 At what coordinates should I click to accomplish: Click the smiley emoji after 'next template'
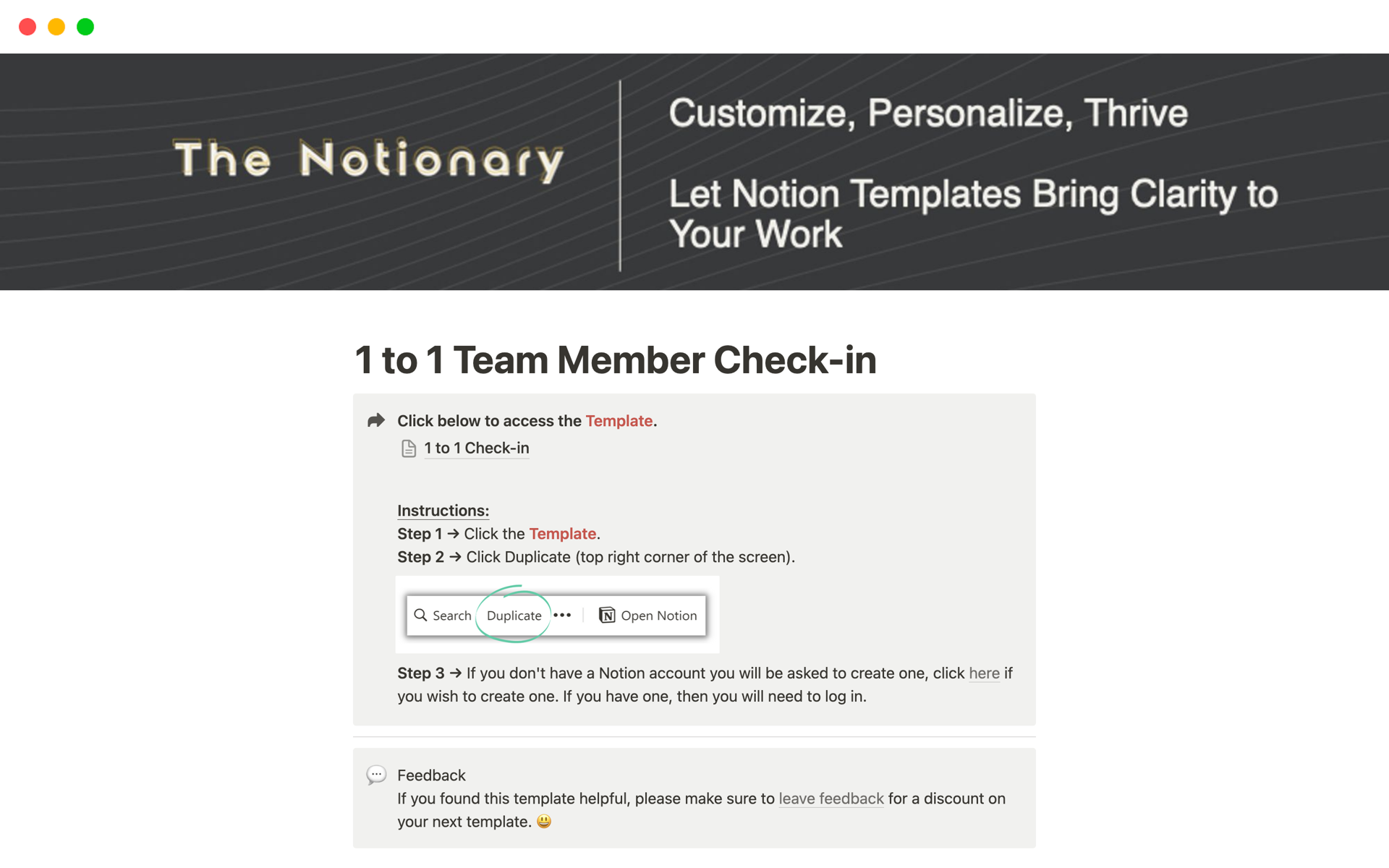pyautogui.click(x=544, y=821)
